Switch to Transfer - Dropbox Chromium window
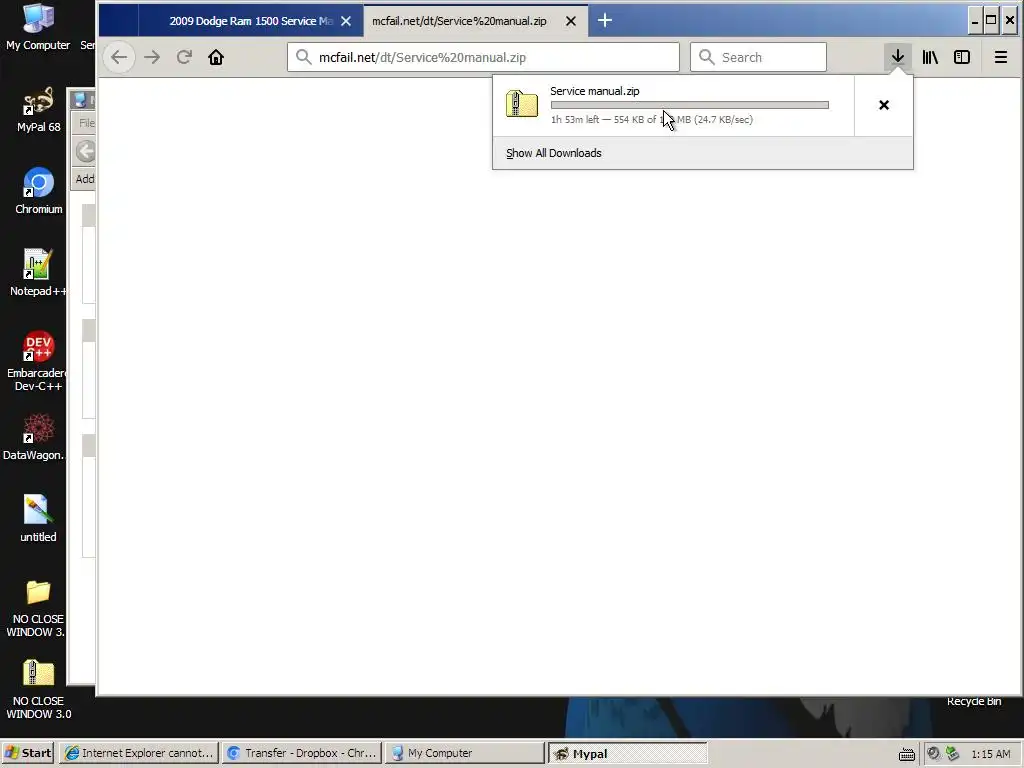1024x768 pixels. (x=302, y=753)
